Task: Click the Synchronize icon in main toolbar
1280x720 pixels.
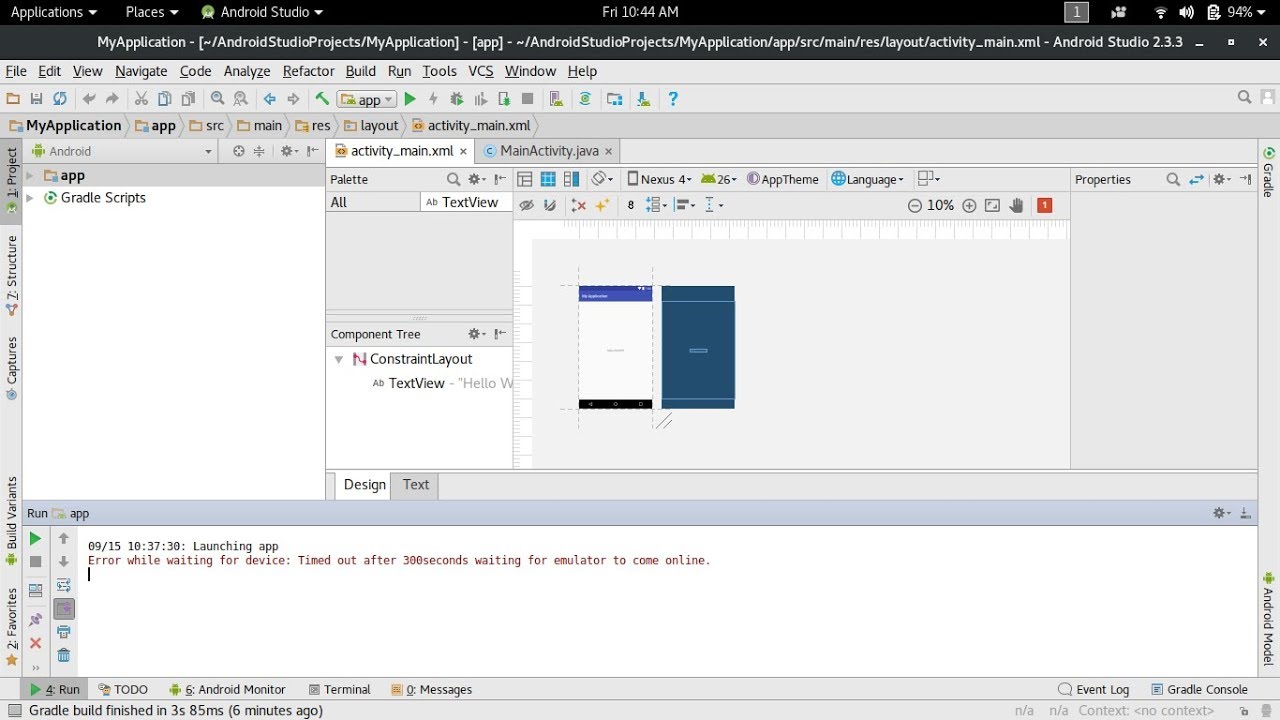Action: pos(60,99)
